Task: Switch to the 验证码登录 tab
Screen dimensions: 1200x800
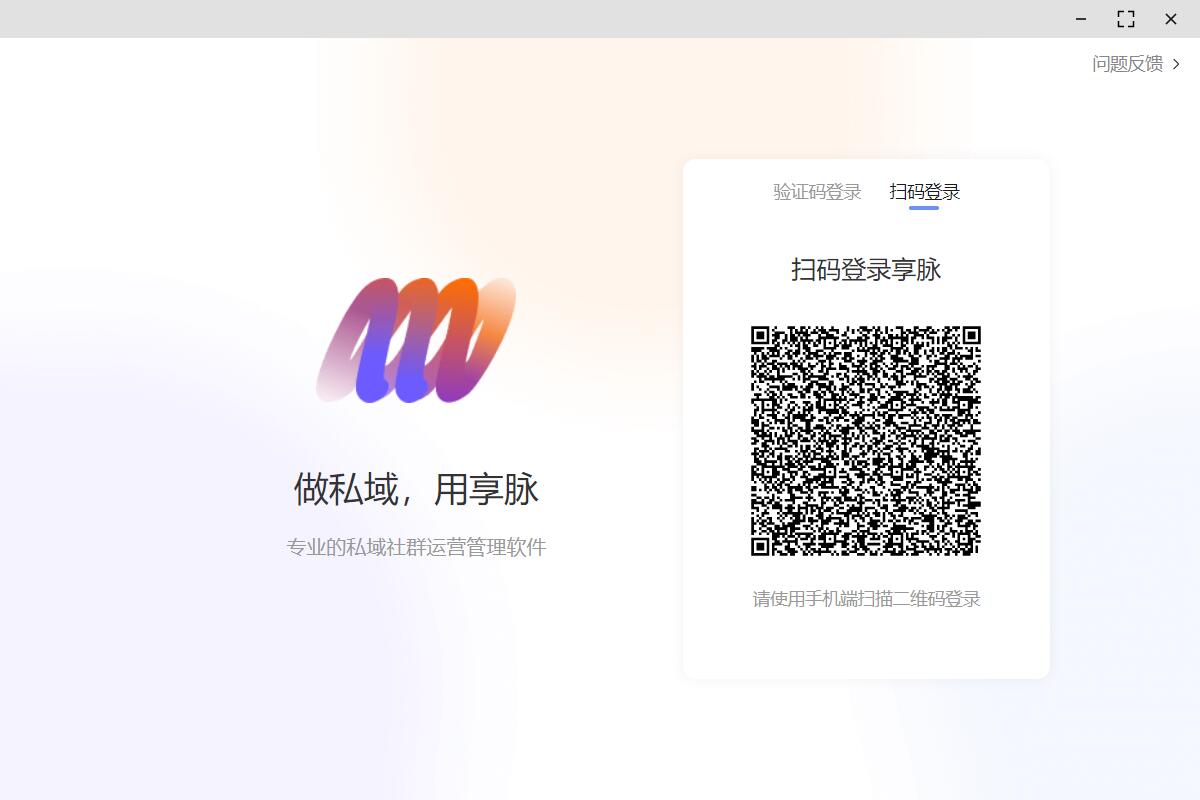Action: (817, 192)
